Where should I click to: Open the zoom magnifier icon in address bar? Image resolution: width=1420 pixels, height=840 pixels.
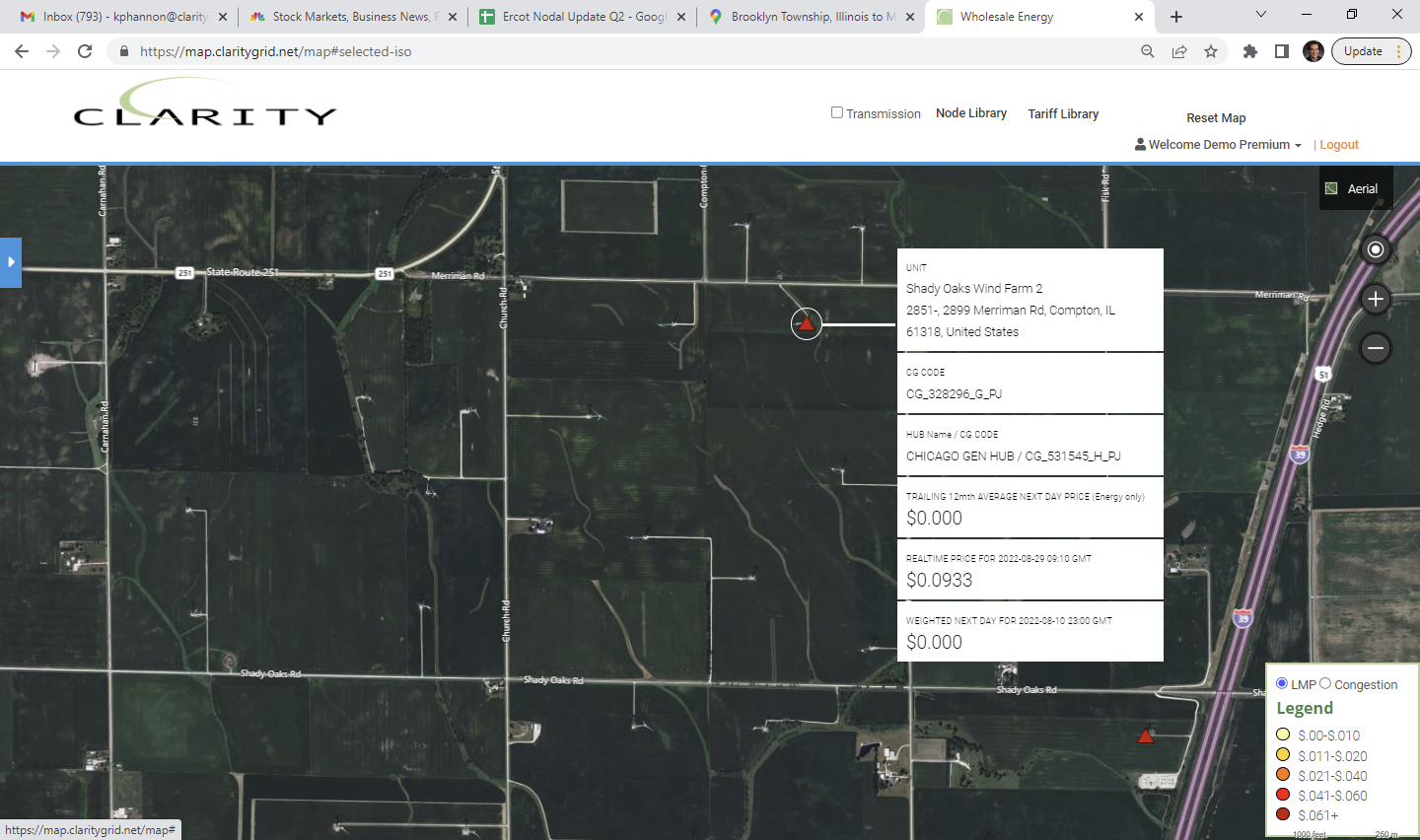(x=1148, y=51)
